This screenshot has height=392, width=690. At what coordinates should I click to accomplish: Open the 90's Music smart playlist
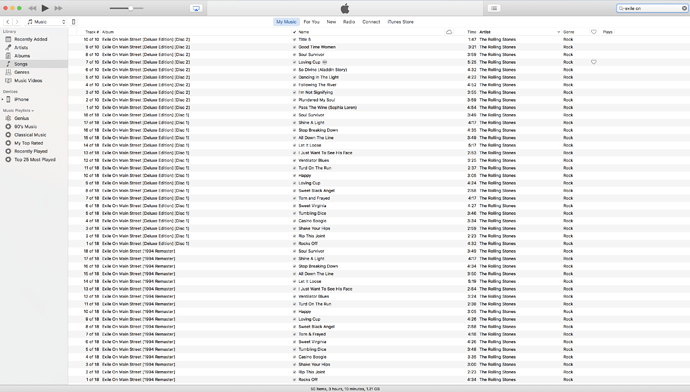25,127
